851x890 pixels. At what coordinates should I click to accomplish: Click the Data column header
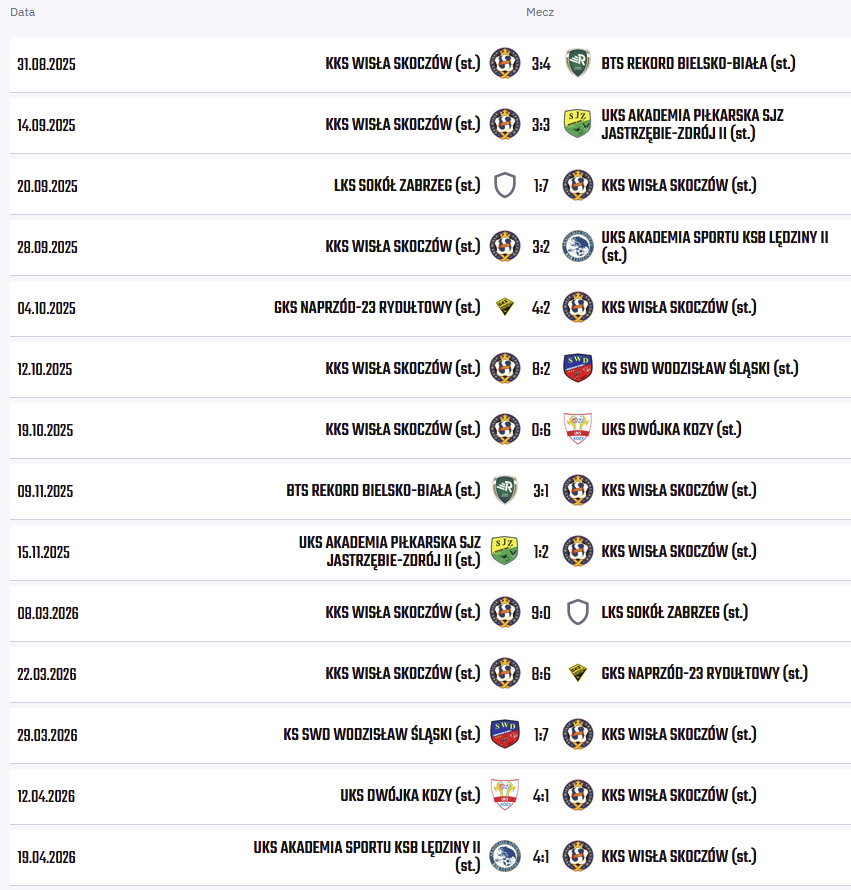tap(23, 12)
